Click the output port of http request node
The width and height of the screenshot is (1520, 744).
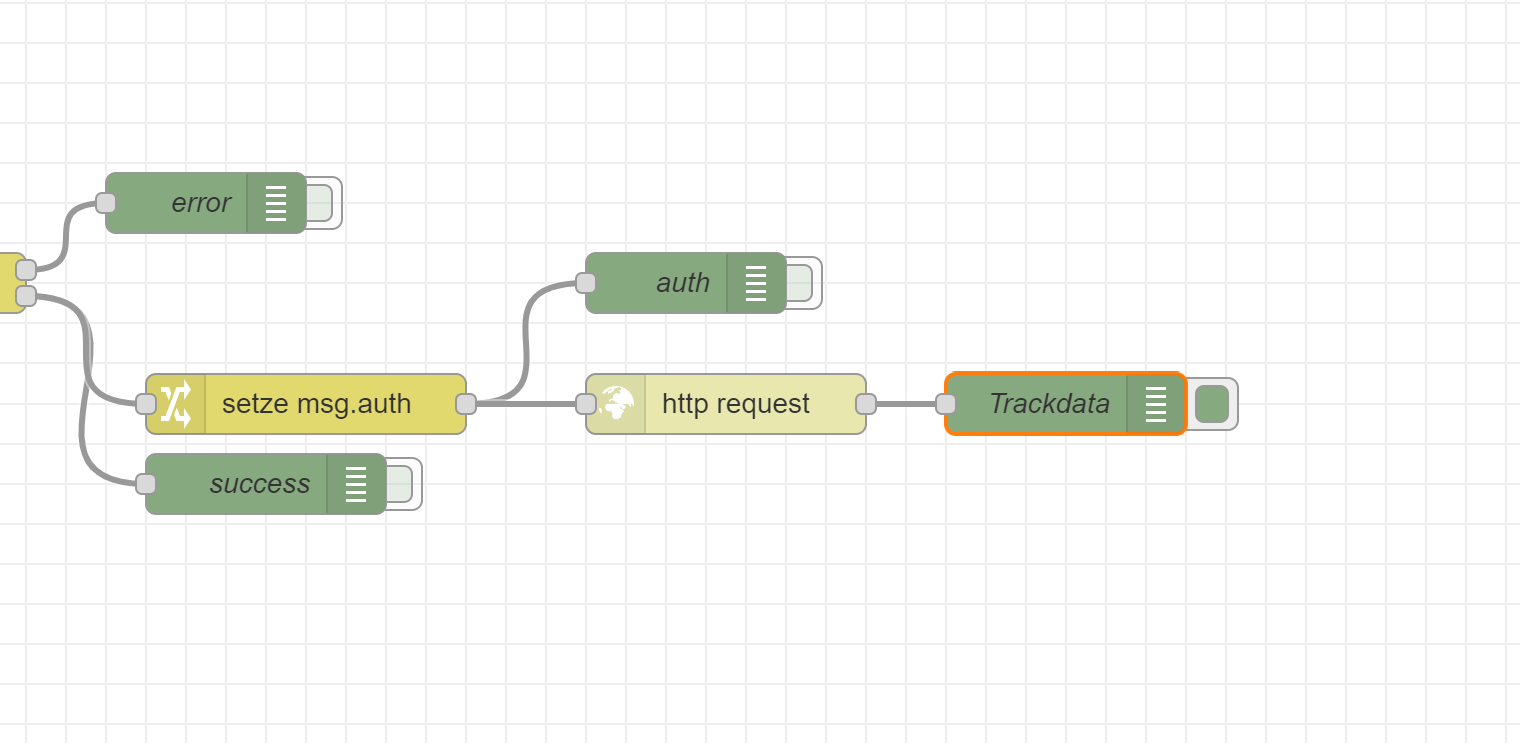click(866, 404)
